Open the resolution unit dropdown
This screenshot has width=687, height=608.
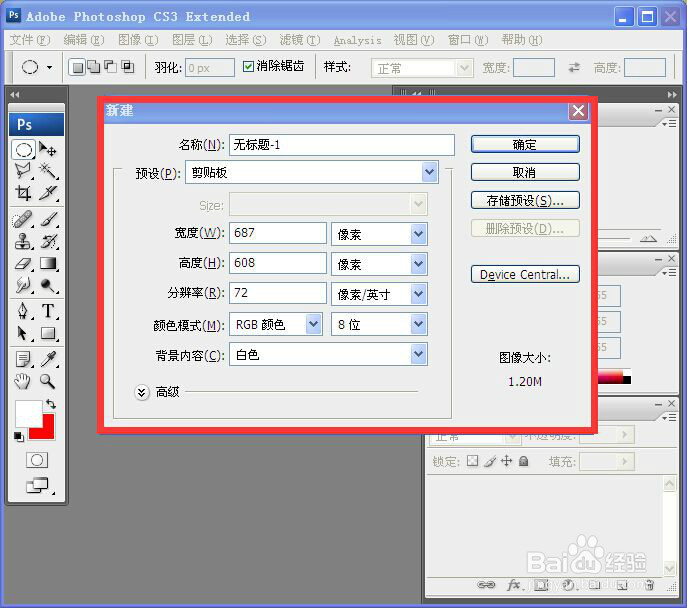(418, 293)
